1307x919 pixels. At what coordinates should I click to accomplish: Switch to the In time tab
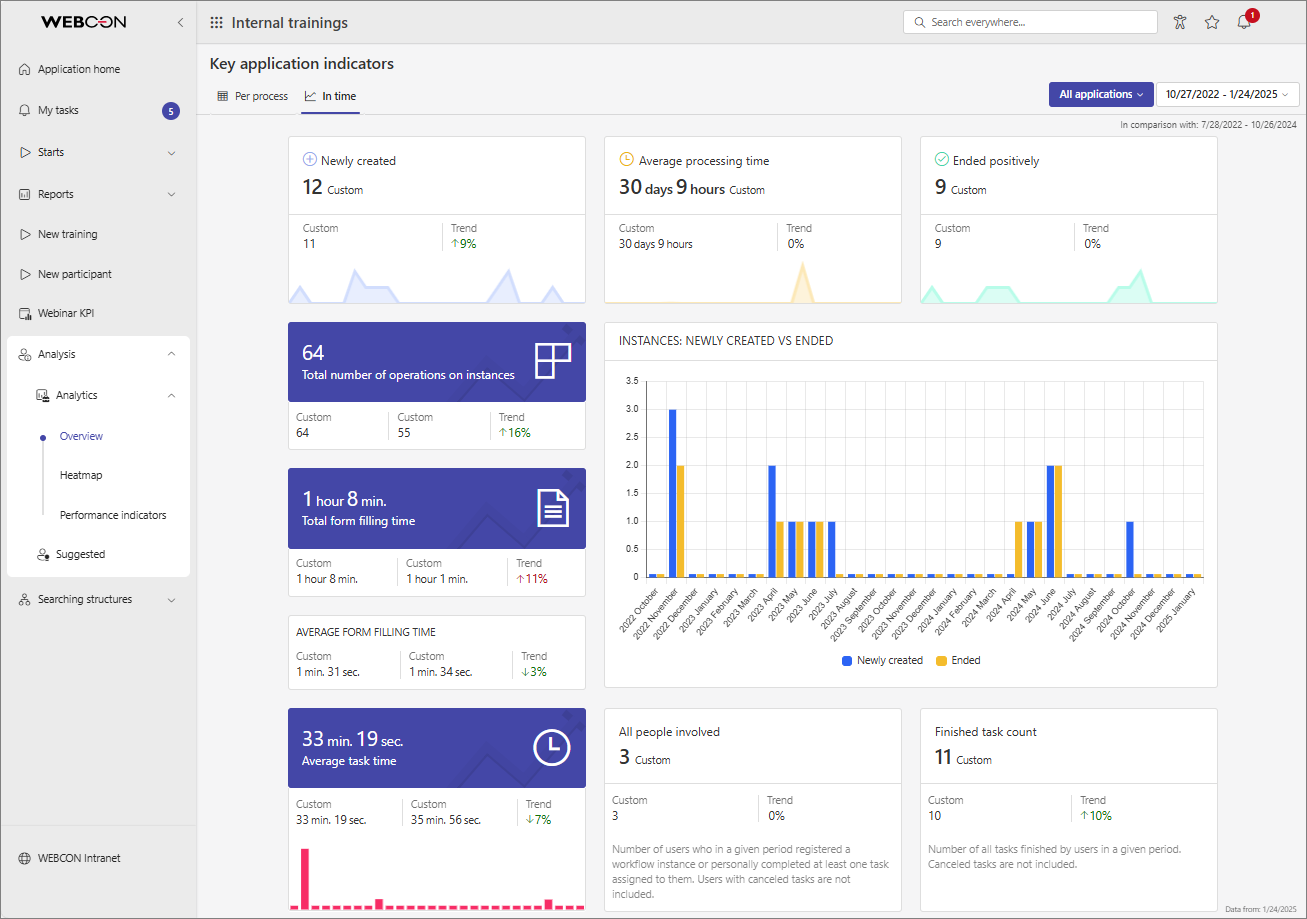pos(330,96)
